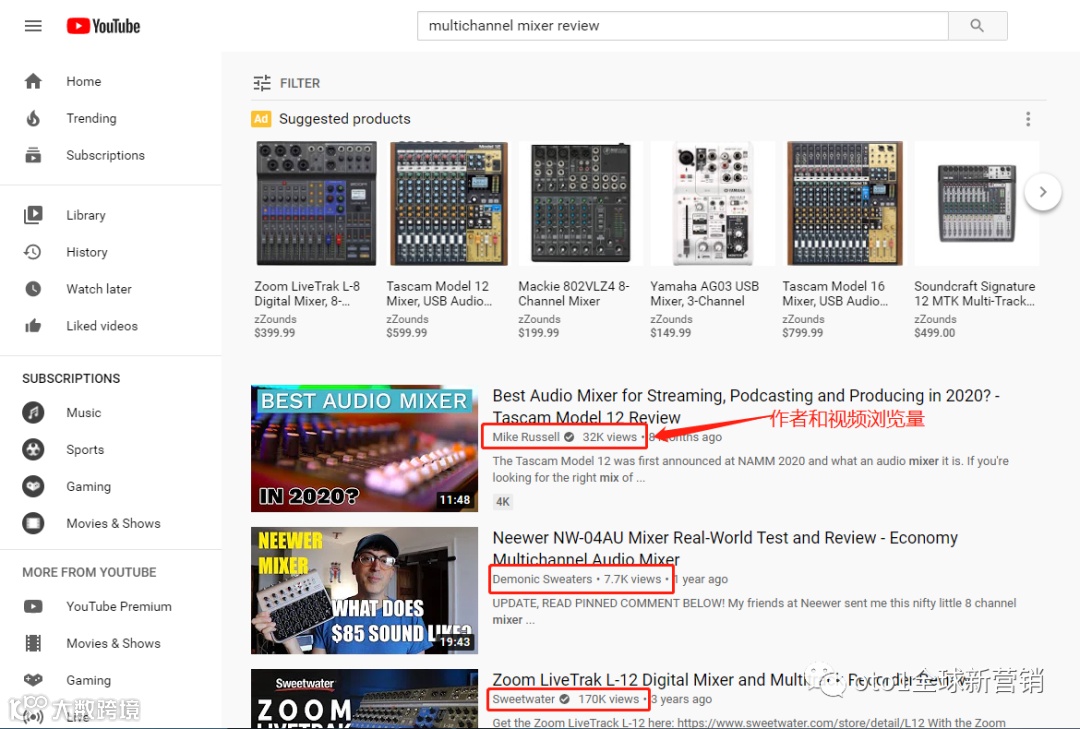Click Soundcraft Signature 12 MTK name
Image resolution: width=1080 pixels, height=729 pixels.
[x=975, y=294]
